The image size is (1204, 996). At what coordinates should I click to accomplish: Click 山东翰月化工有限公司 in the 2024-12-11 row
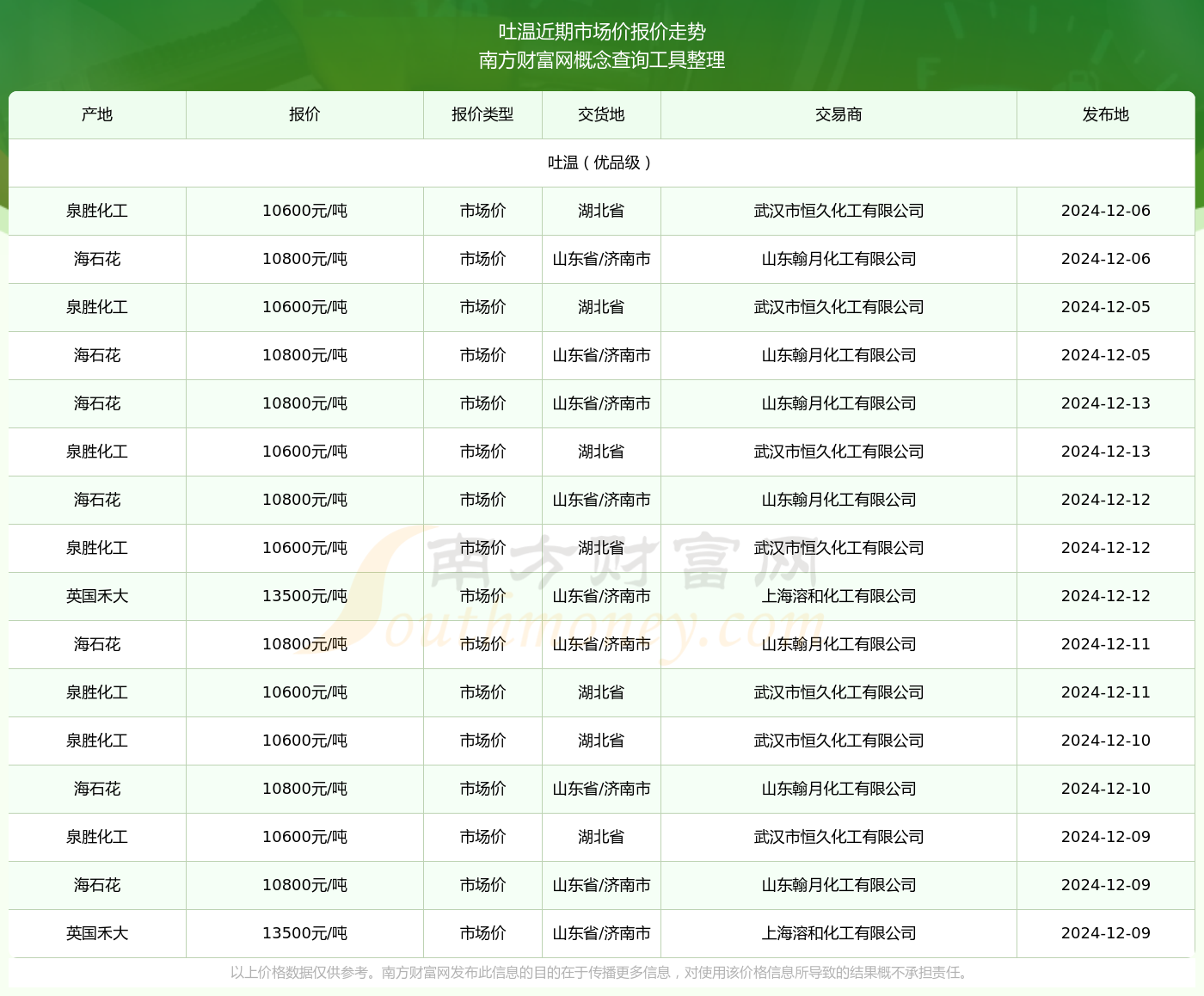(x=838, y=644)
